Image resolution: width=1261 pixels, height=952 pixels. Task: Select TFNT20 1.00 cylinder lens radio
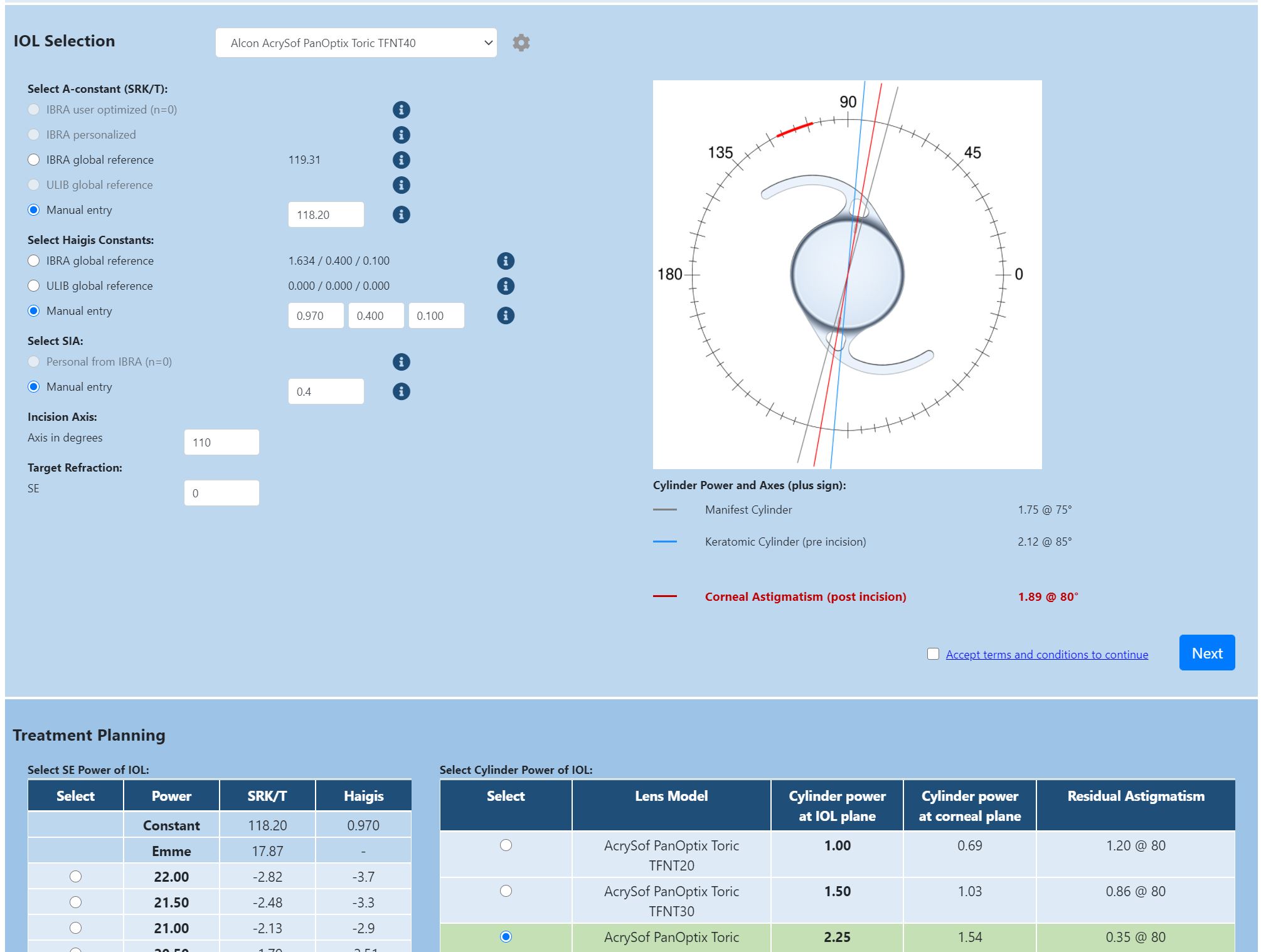pyautogui.click(x=506, y=845)
